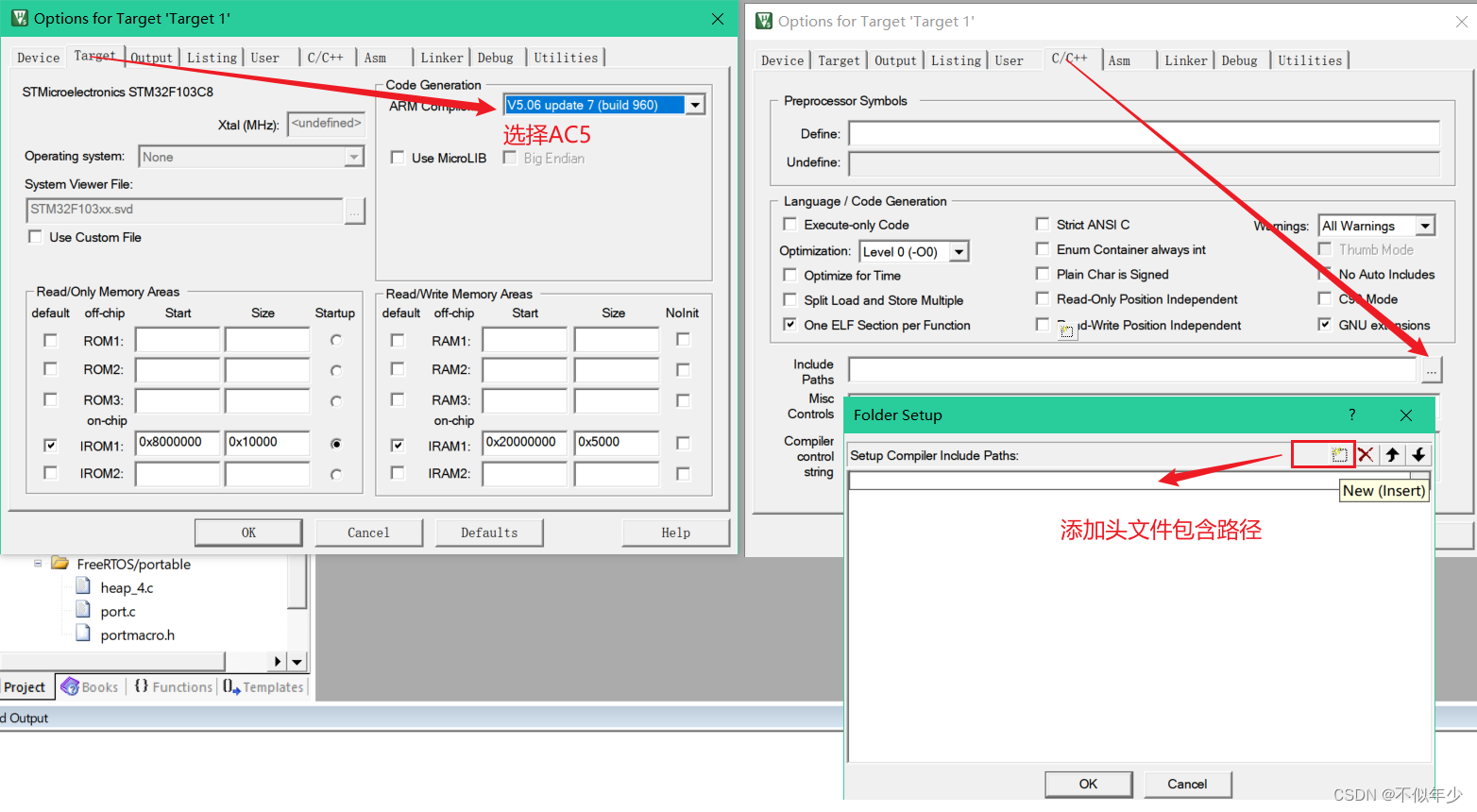Check the Optimize for Time option
The height and width of the screenshot is (812, 1477).
[x=789, y=275]
